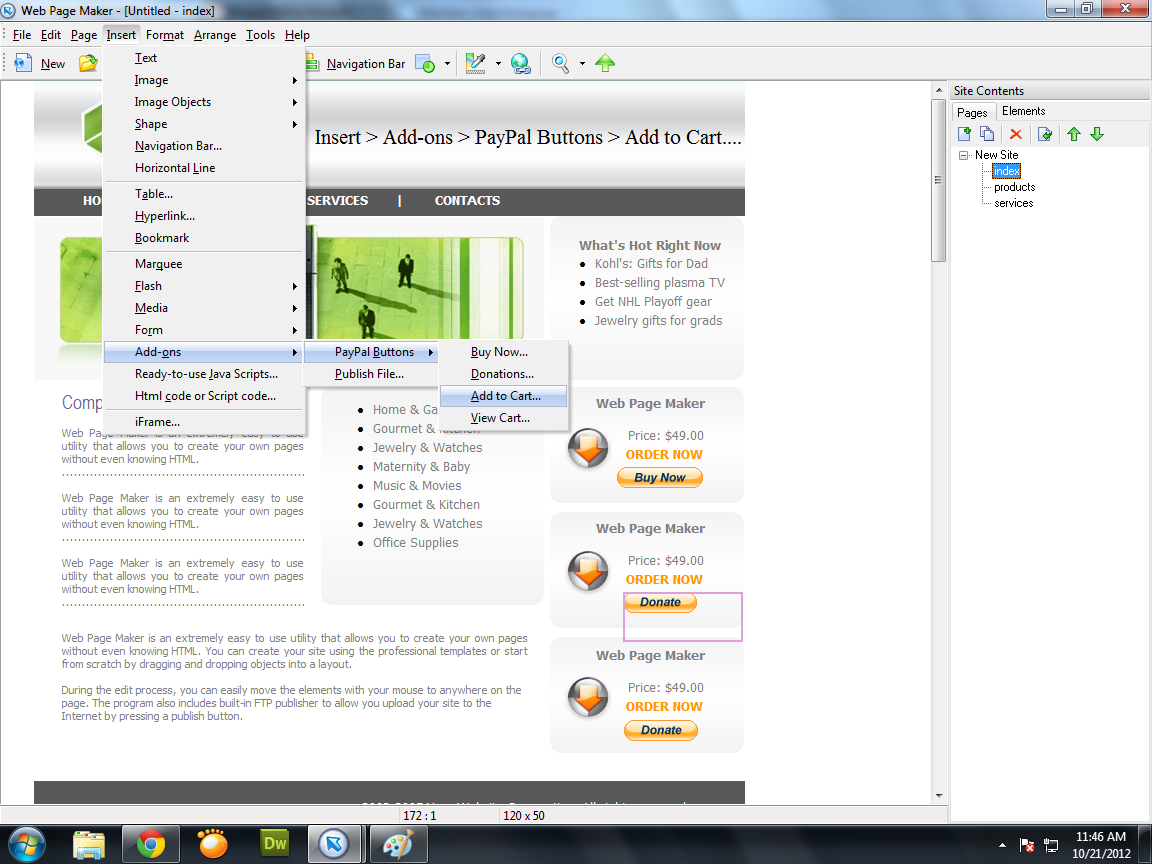Expand the Media submenu
The image size is (1152, 864).
pos(204,308)
